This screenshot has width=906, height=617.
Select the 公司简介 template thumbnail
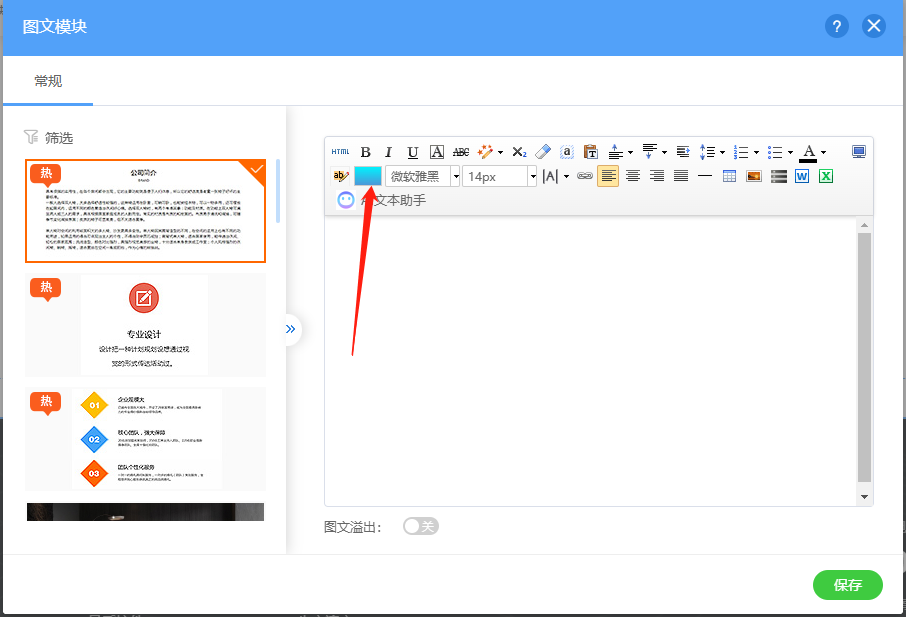tap(145, 211)
